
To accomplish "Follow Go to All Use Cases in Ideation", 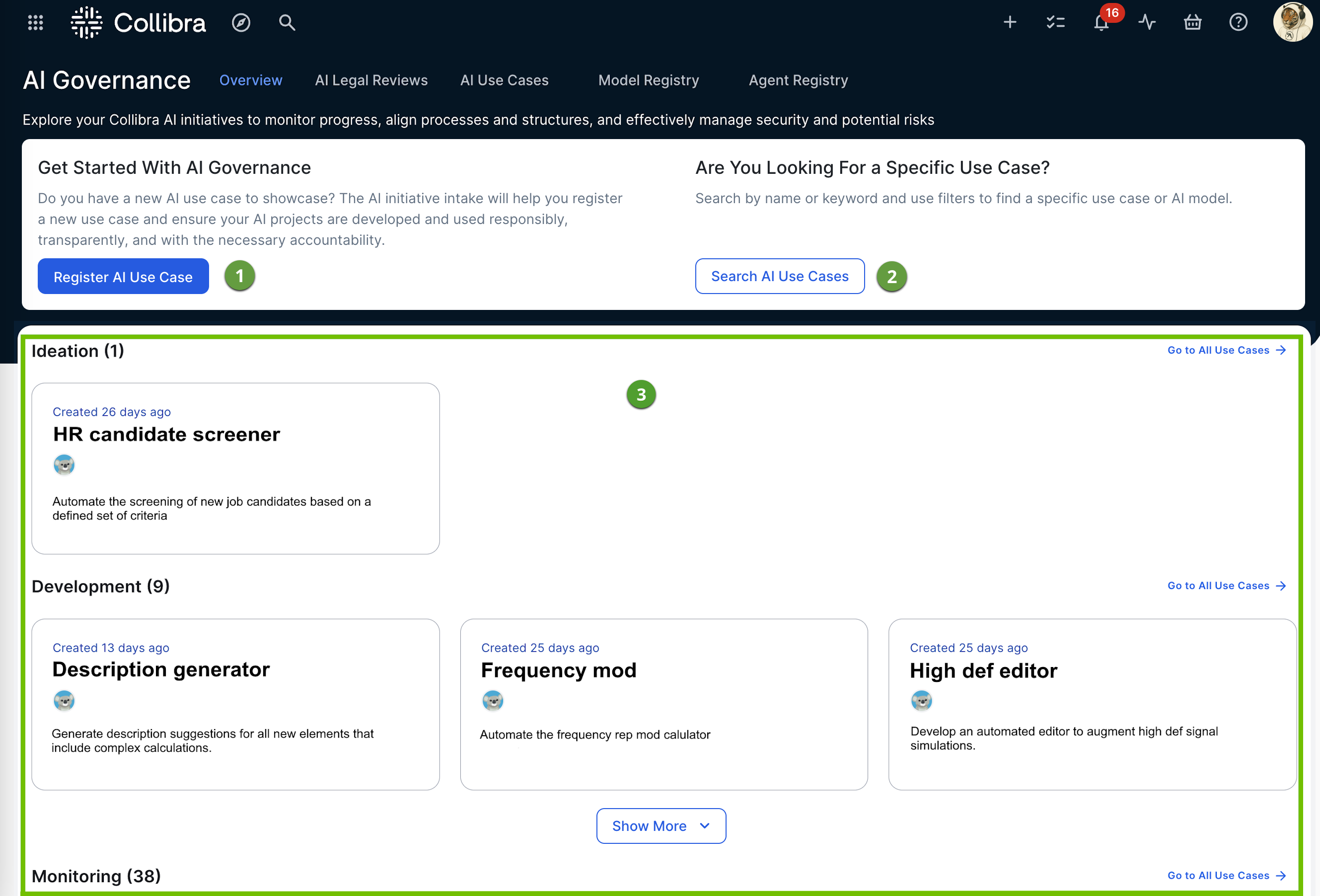I will (1226, 350).
